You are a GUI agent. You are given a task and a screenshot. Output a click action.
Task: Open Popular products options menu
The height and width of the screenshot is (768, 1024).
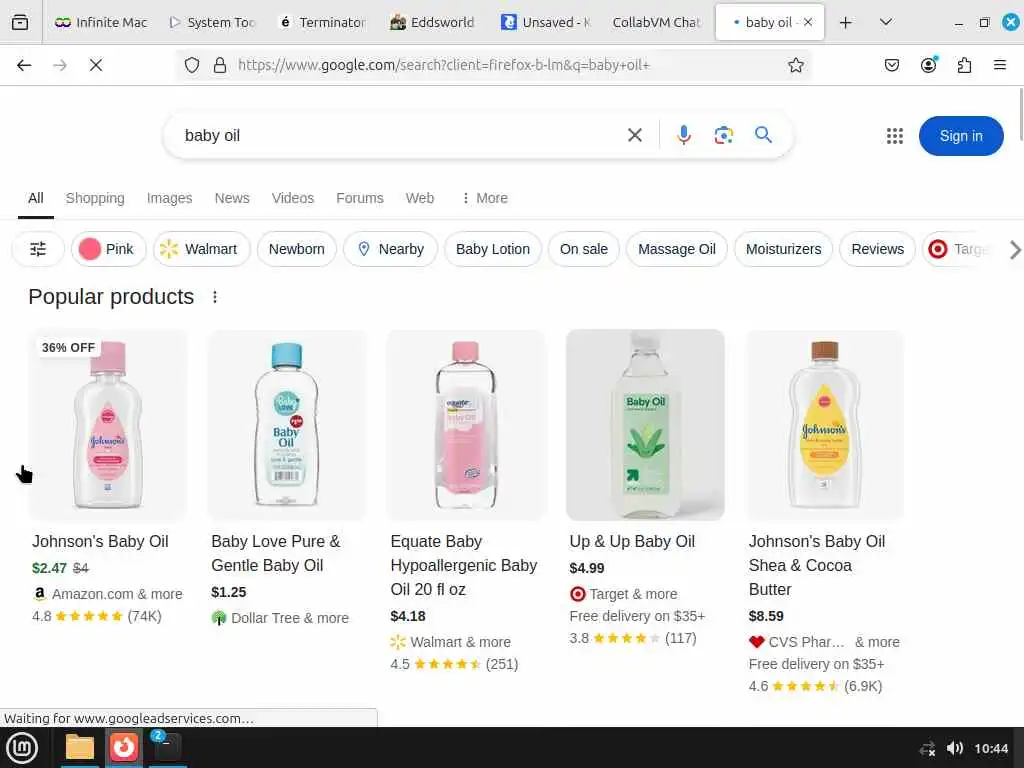click(x=215, y=297)
